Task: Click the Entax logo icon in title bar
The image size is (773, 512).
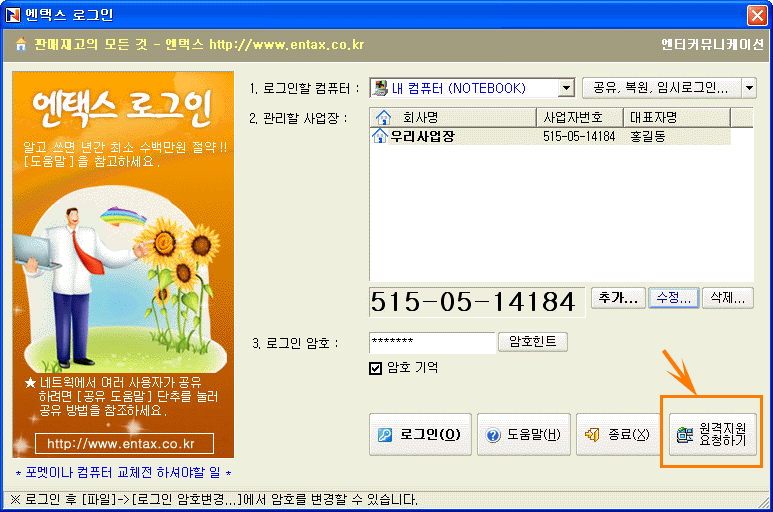Action: (12, 15)
